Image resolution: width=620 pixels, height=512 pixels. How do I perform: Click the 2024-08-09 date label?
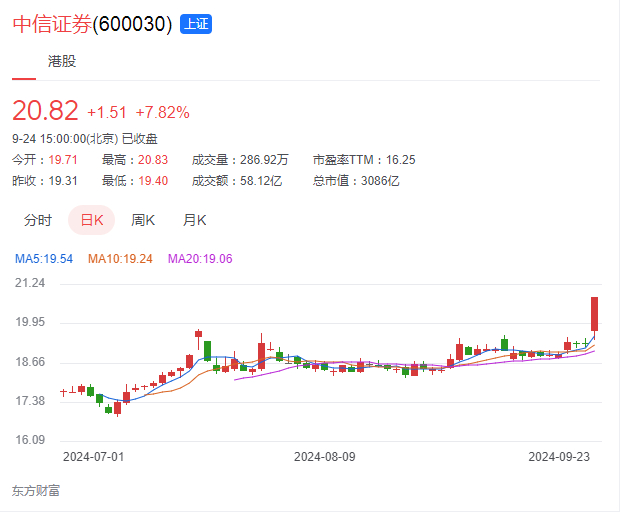325,457
